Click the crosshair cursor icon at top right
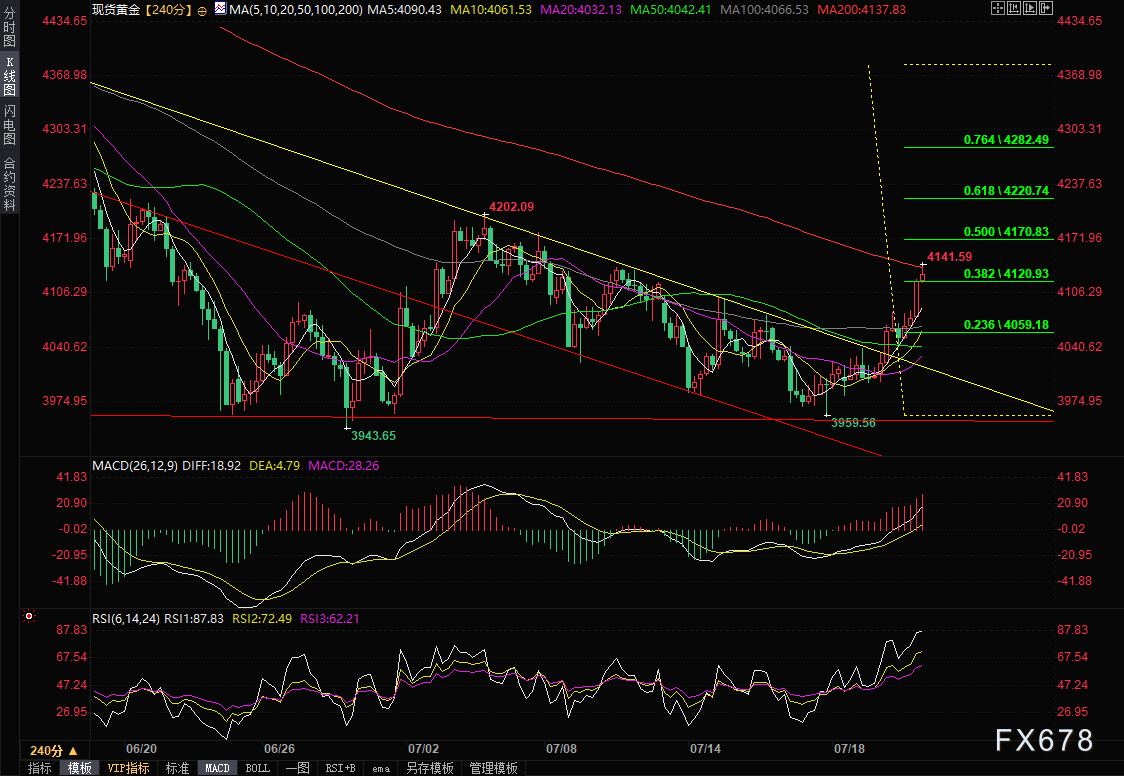 (998, 8)
